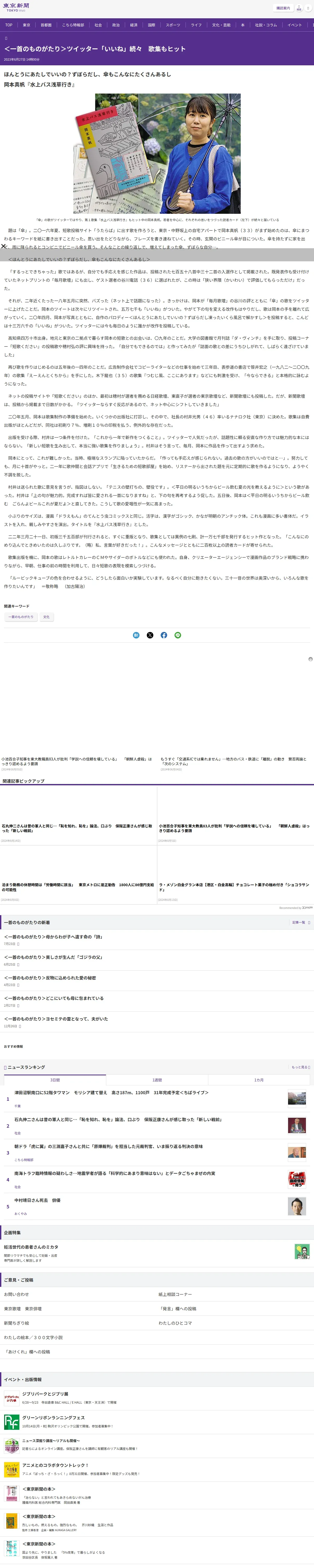Open the 政治 navigation item

(116, 25)
